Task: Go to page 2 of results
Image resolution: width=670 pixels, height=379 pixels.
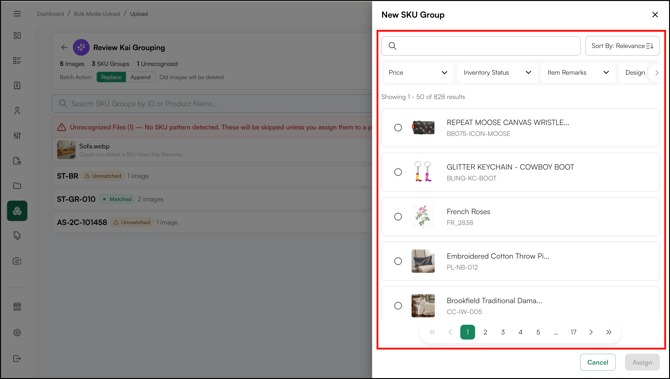Action: click(x=485, y=332)
